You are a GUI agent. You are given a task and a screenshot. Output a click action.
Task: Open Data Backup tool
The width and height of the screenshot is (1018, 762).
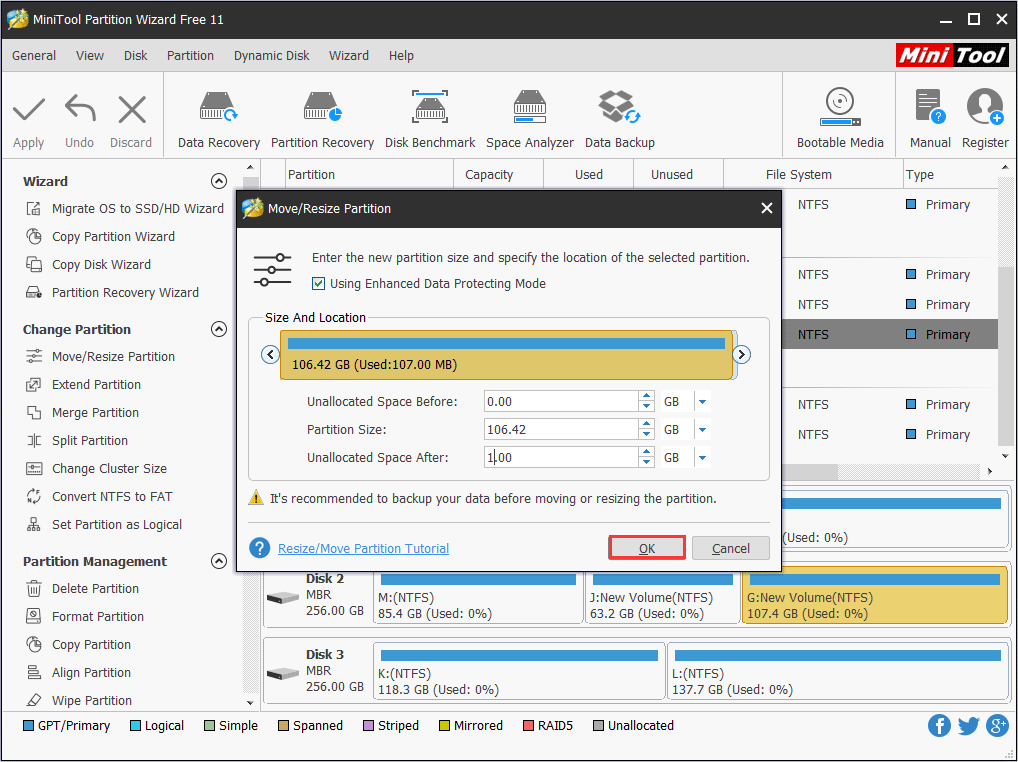coord(619,121)
